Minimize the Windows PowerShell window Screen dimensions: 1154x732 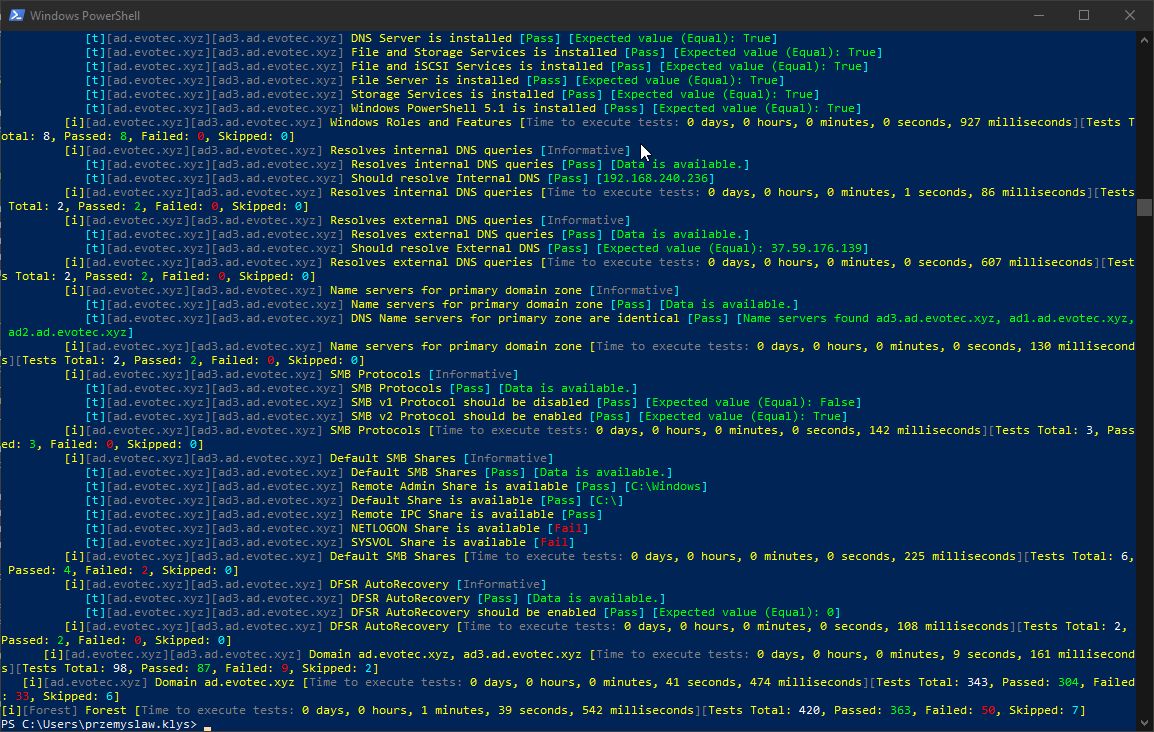[1037, 16]
